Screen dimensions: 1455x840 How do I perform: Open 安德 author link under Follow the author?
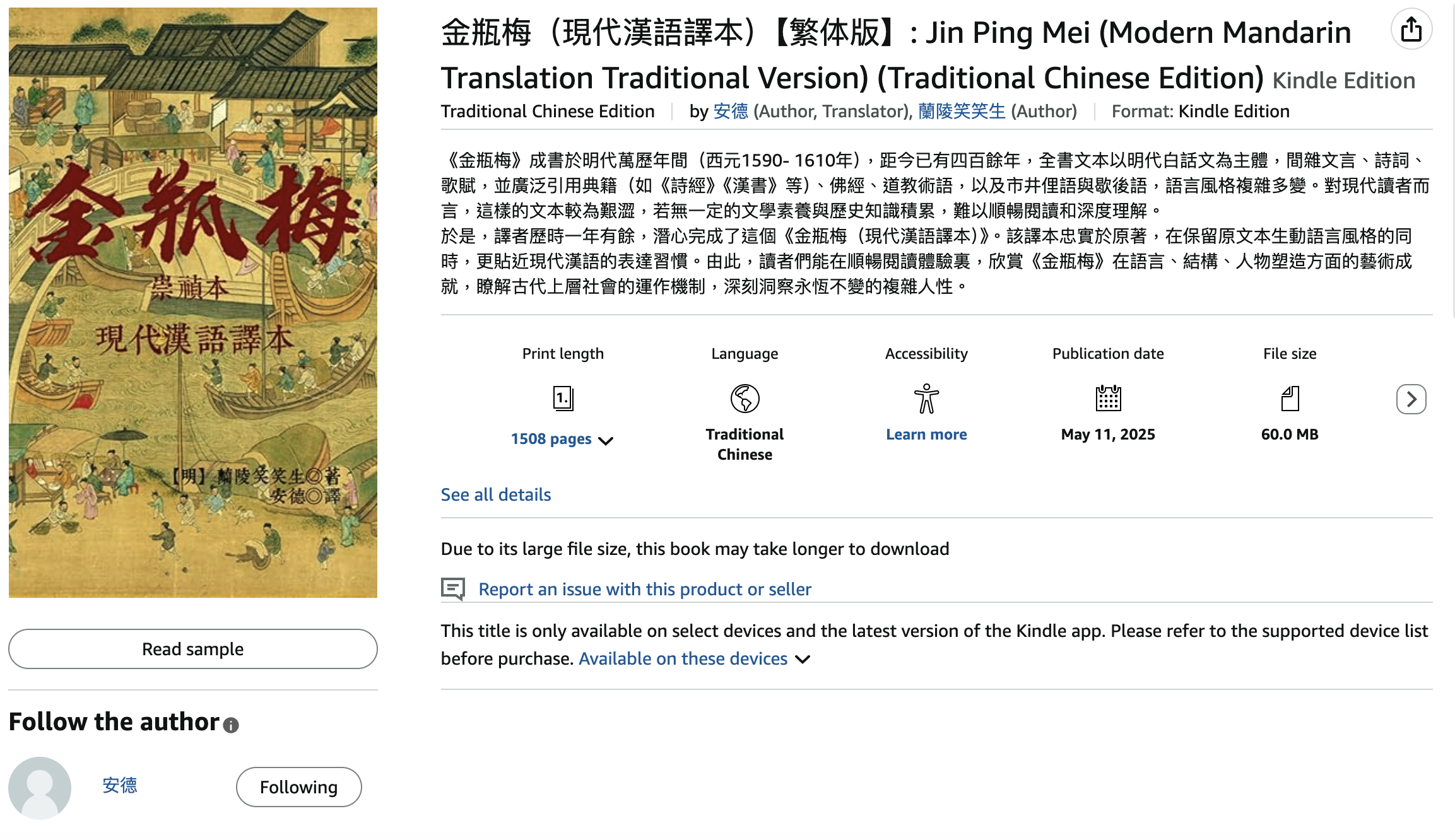[120, 785]
